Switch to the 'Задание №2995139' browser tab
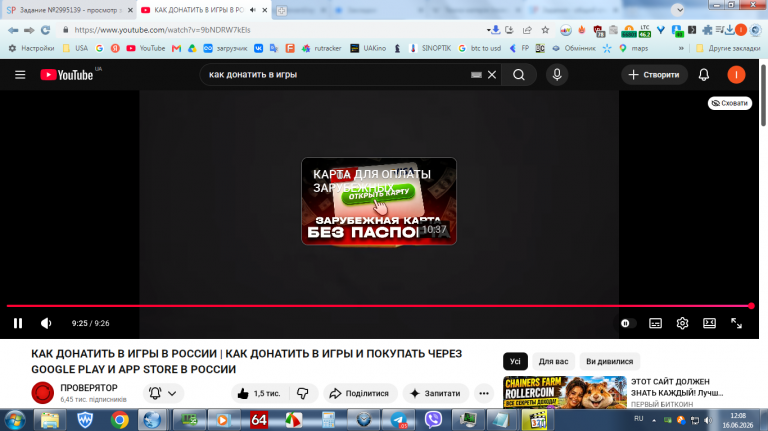This screenshot has height=431, width=768. click(x=69, y=10)
